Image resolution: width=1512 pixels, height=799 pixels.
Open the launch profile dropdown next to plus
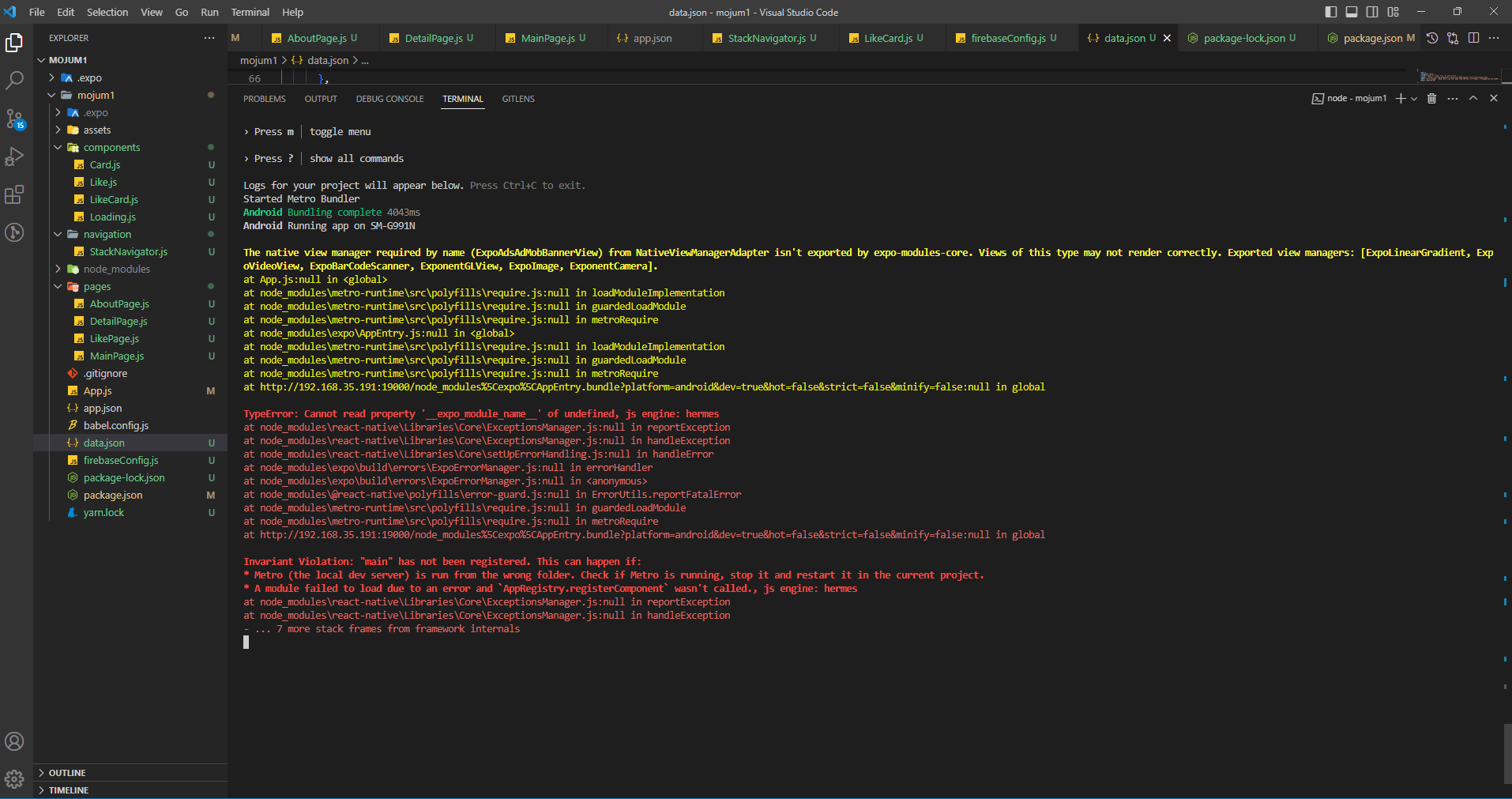(x=1413, y=98)
